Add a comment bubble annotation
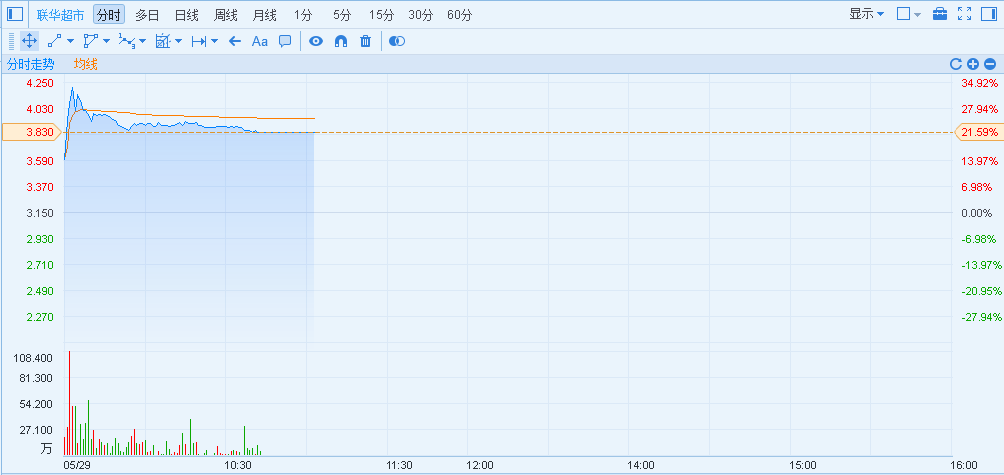 click(x=285, y=41)
